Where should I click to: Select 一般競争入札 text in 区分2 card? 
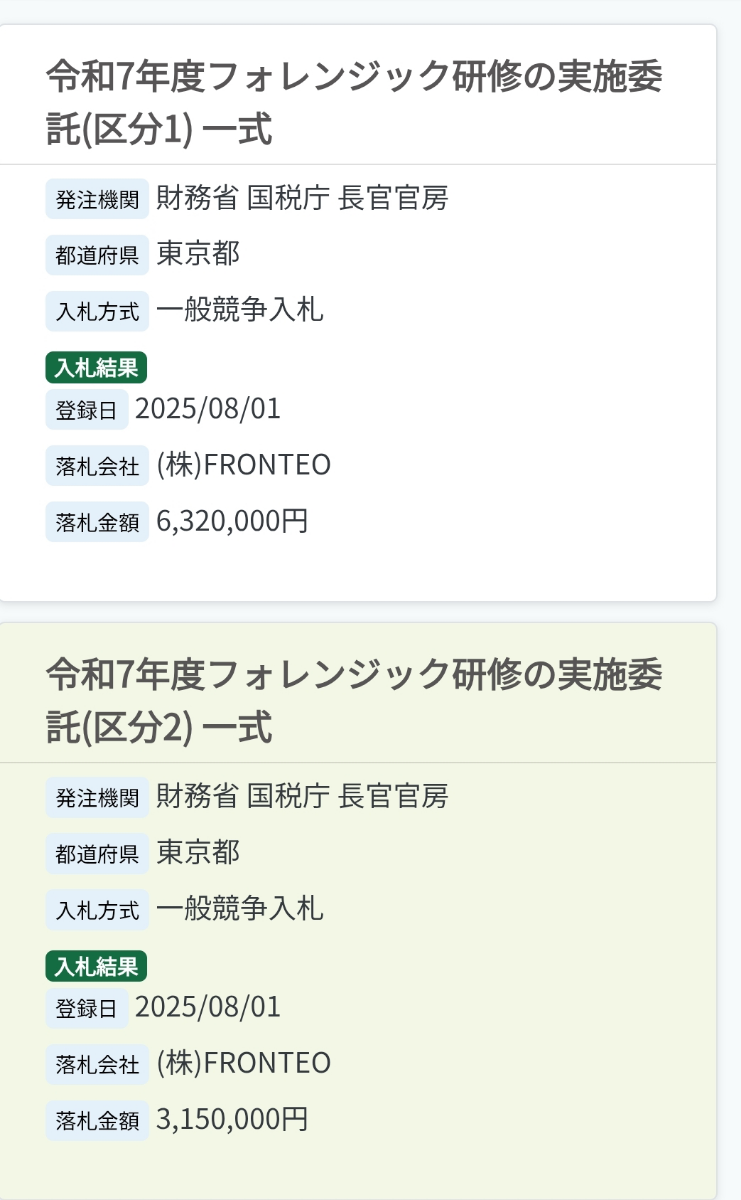(x=240, y=909)
